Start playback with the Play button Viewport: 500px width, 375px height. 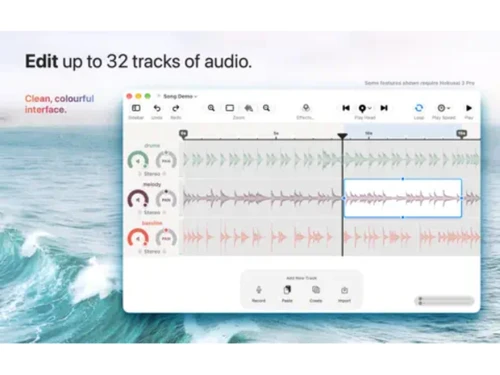(469, 108)
